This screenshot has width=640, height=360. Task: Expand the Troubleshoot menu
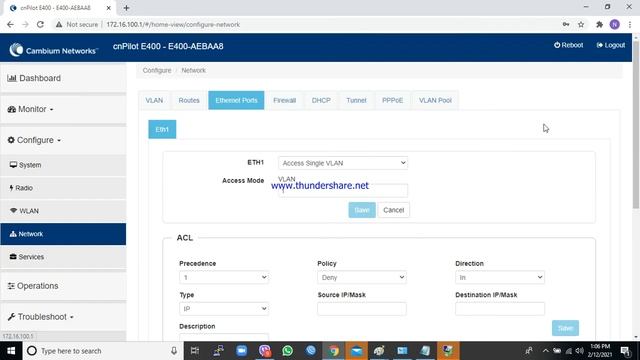(x=63, y=317)
